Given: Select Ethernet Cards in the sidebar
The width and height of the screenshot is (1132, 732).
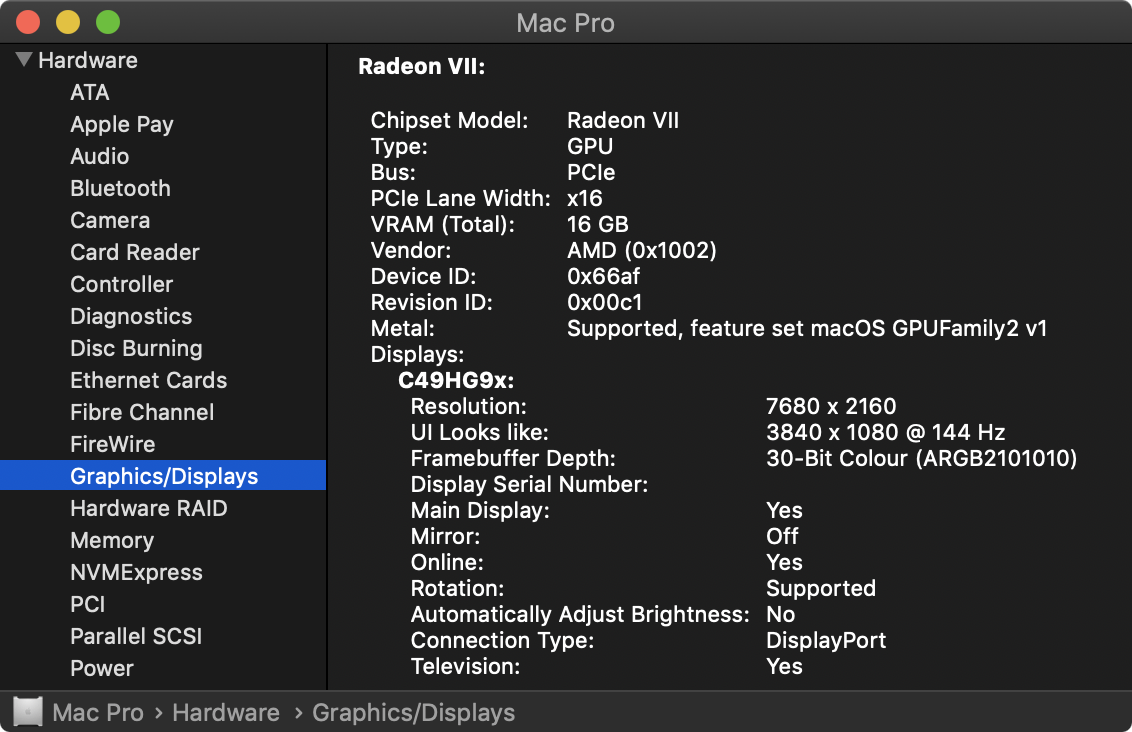Looking at the screenshot, I should (148, 380).
